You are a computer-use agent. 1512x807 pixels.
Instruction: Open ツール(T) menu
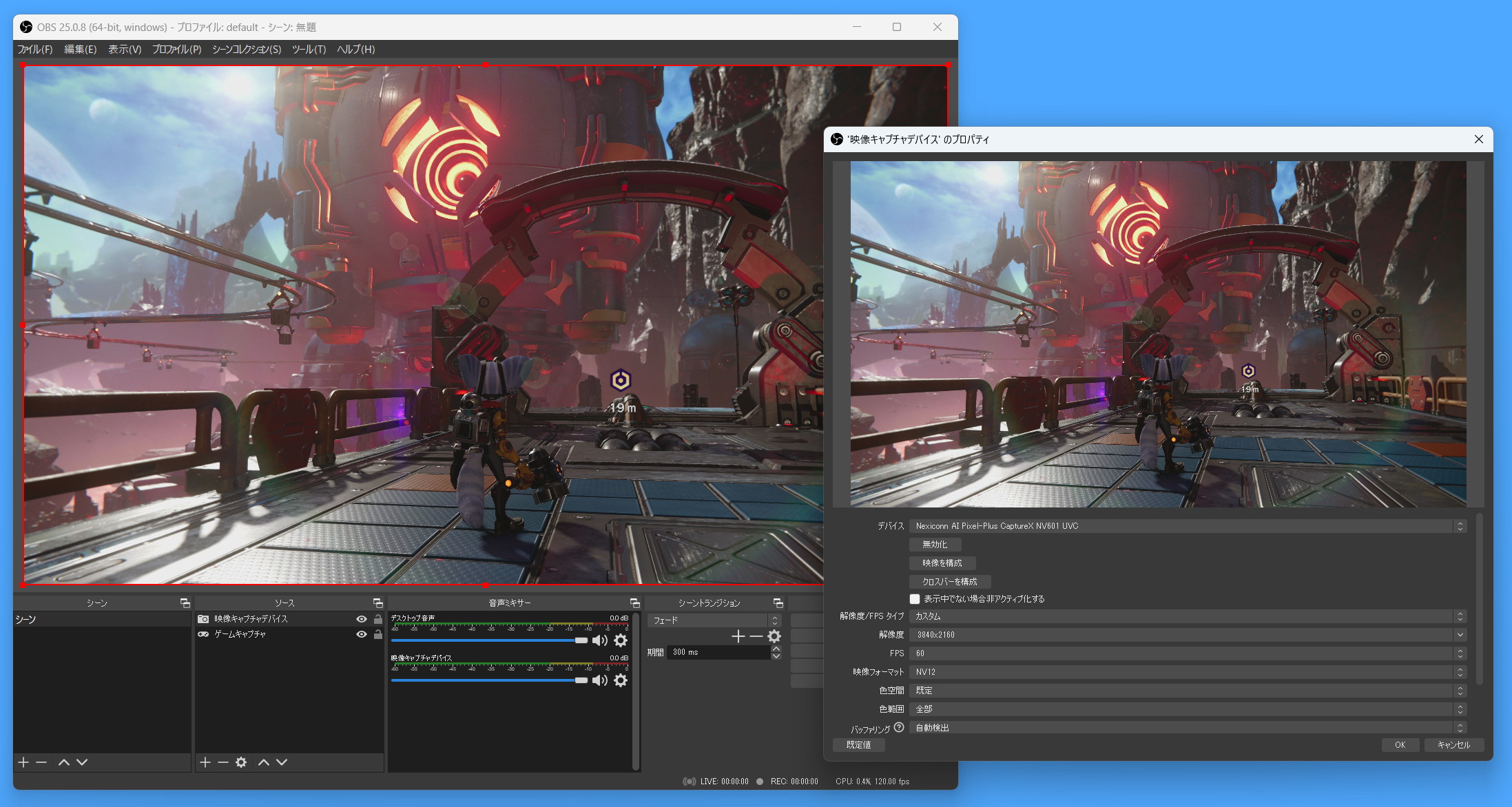309,50
